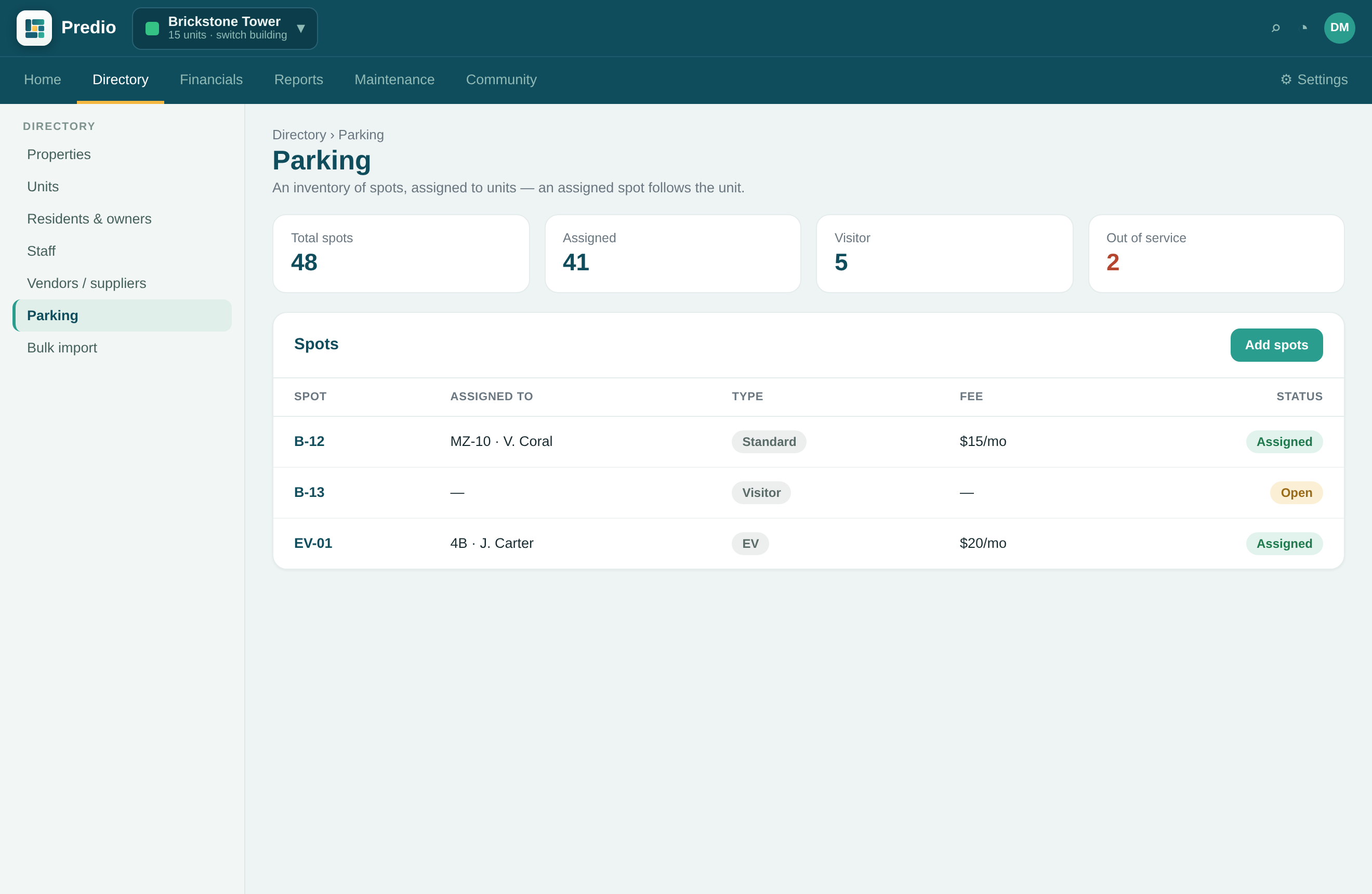Open spot B-12
Viewport: 1372px width, 894px height.
coord(309,441)
